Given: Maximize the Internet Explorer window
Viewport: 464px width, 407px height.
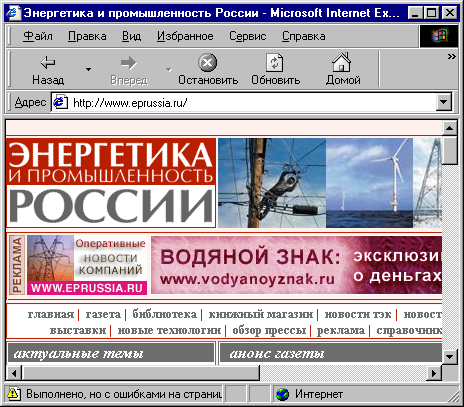Looking at the screenshot, I should pos(432,13).
